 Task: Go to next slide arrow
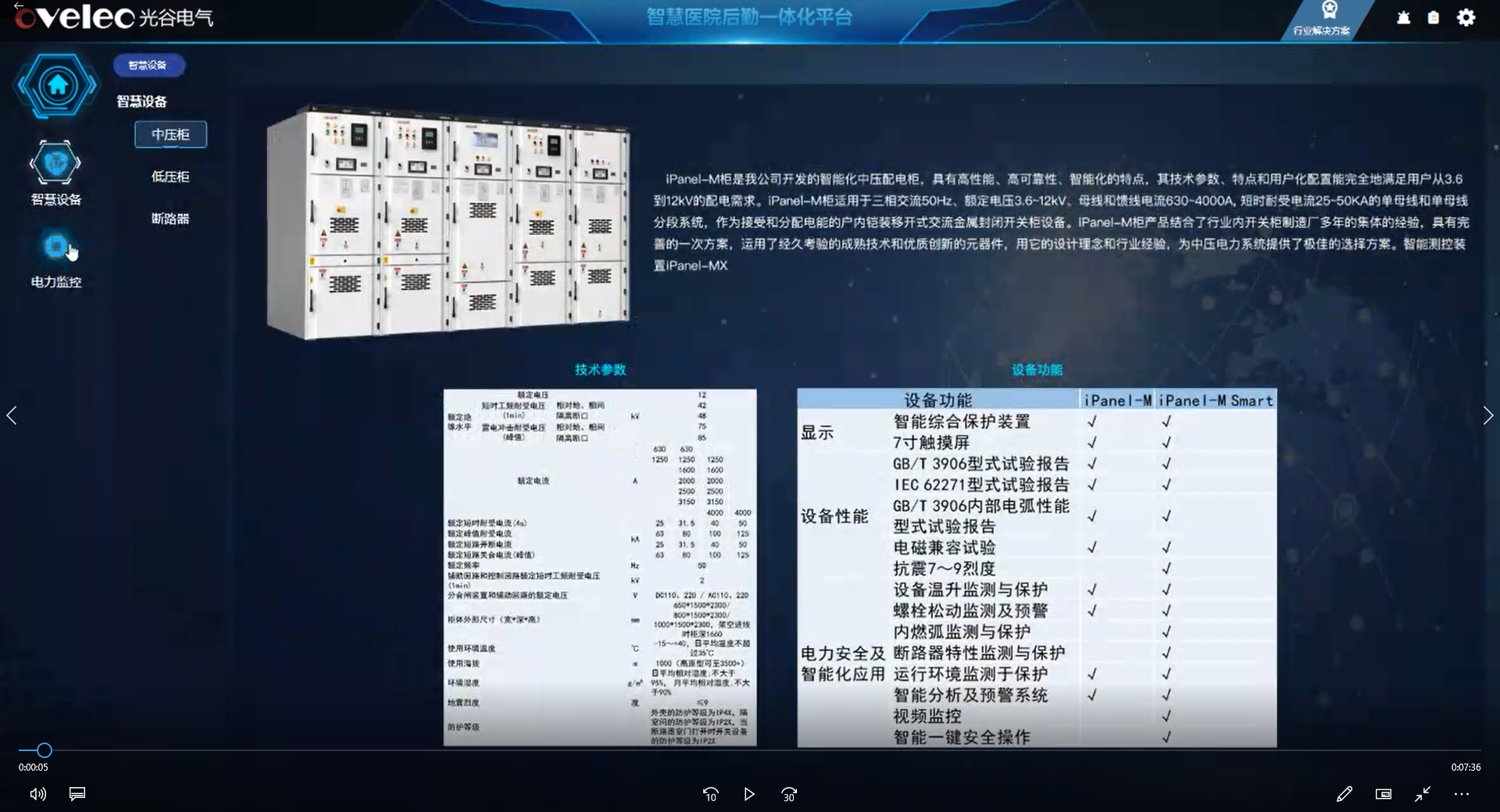1487,415
